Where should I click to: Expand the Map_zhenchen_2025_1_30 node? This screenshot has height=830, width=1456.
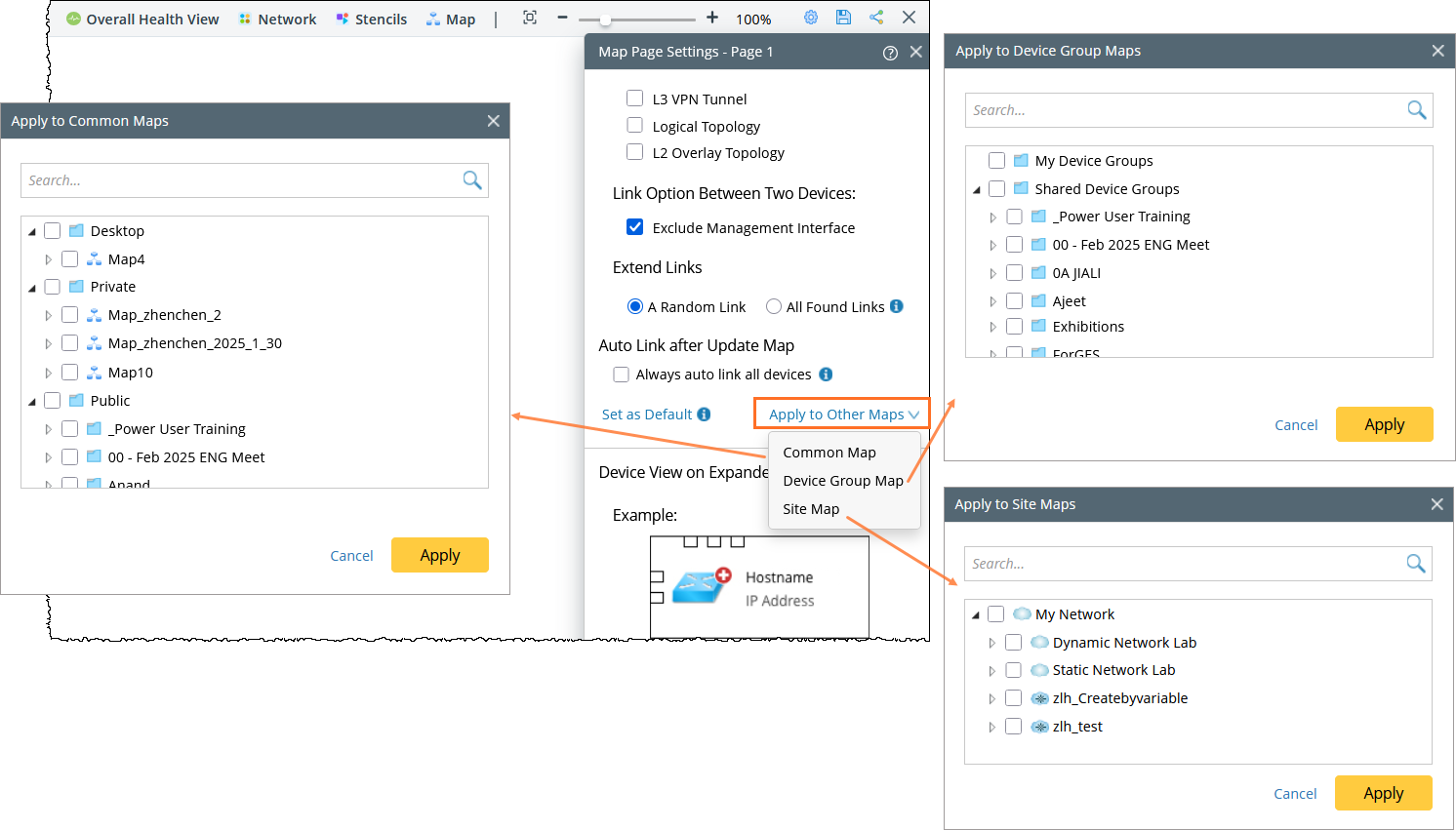pos(48,343)
